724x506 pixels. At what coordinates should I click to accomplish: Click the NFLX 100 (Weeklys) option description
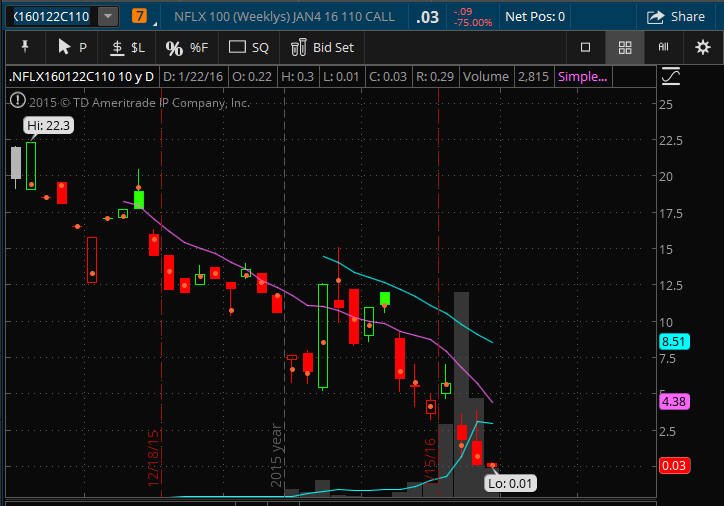point(284,17)
